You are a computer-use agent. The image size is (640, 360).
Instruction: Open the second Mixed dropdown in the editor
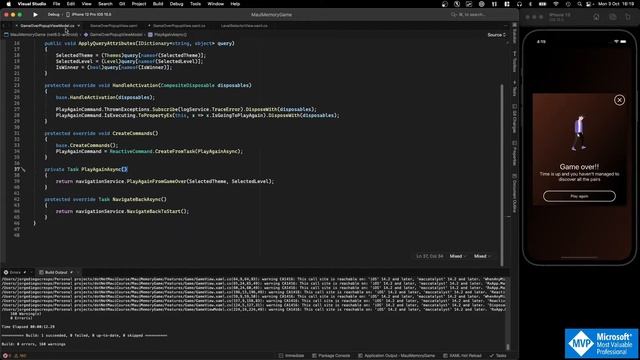482,256
